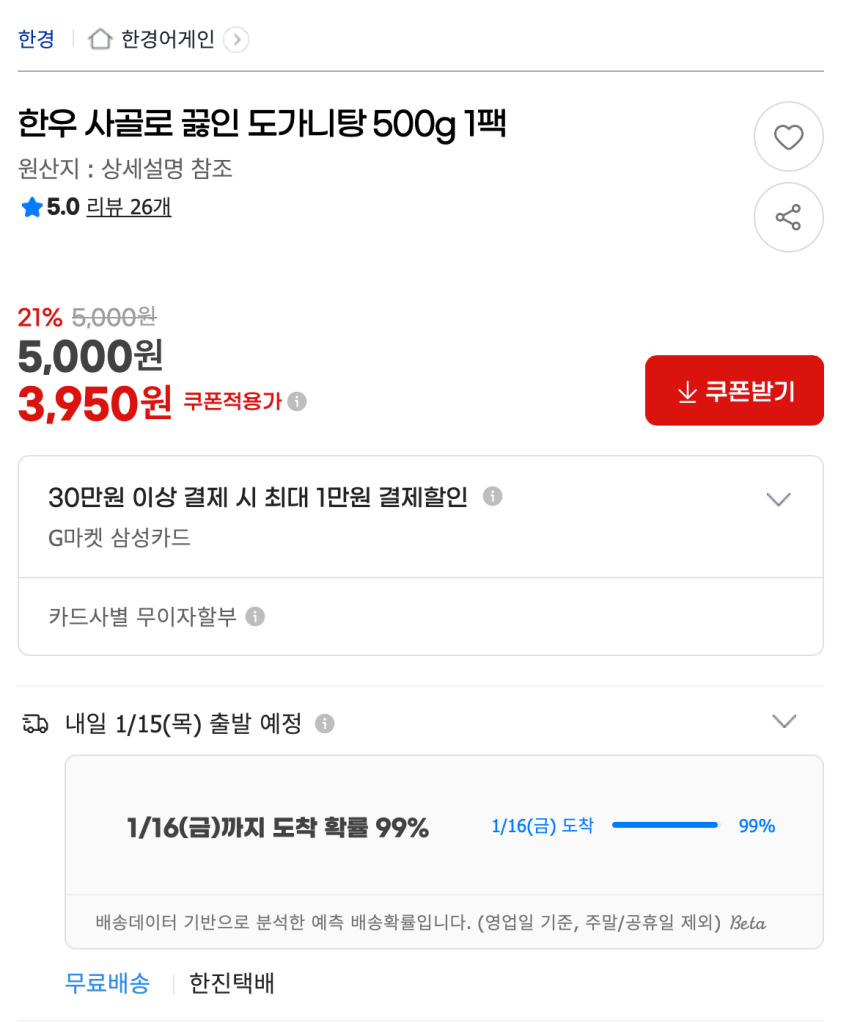Expand the 내일 출발 예정 delivery section

785,721
